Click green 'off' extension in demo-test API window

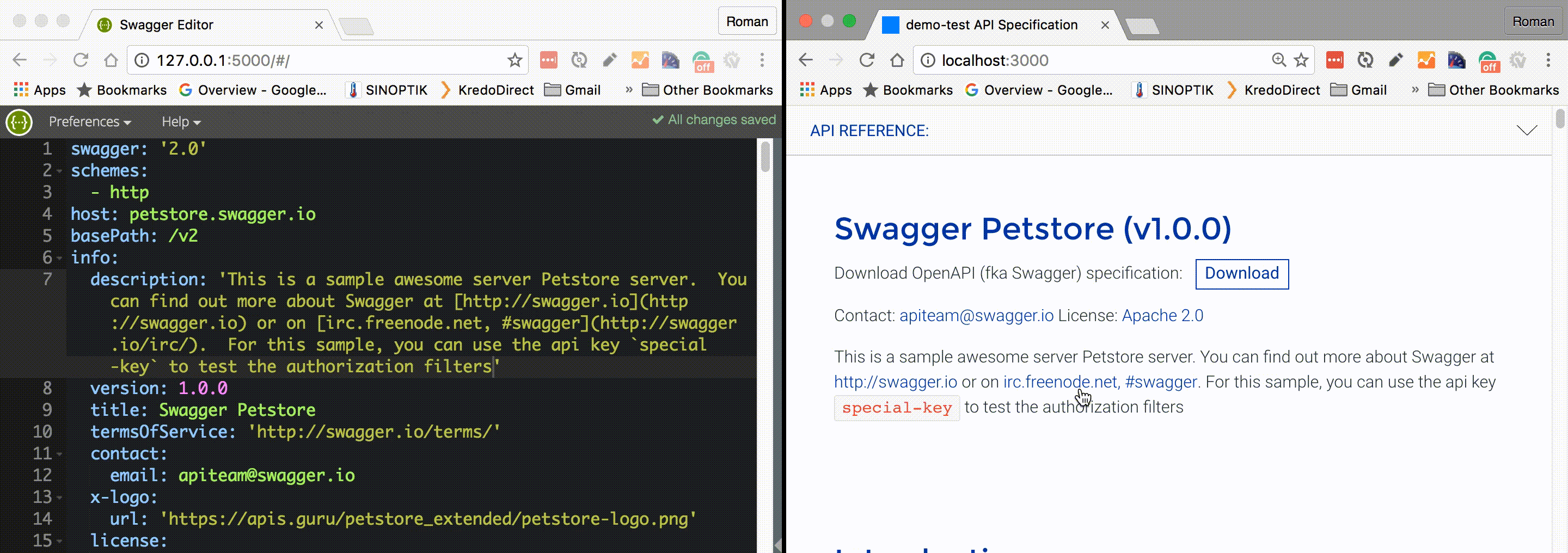[x=1489, y=62]
